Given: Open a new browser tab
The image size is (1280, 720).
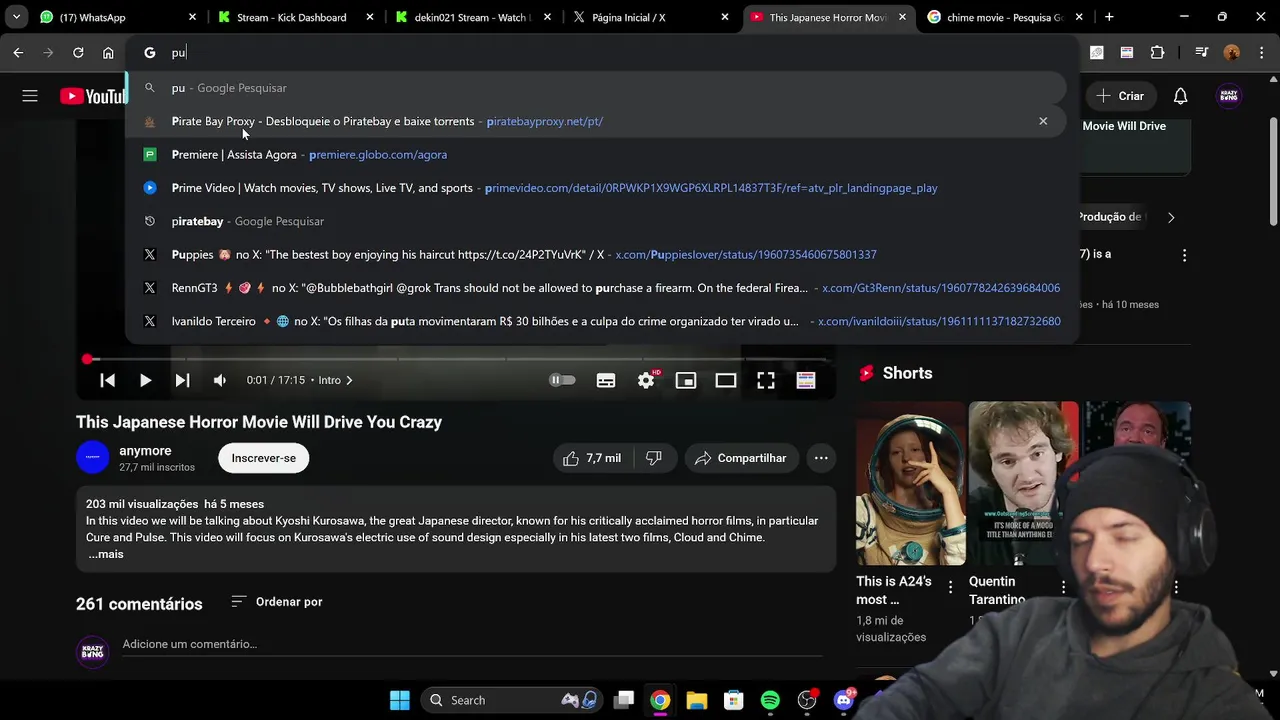Looking at the screenshot, I should pyautogui.click(x=1109, y=17).
